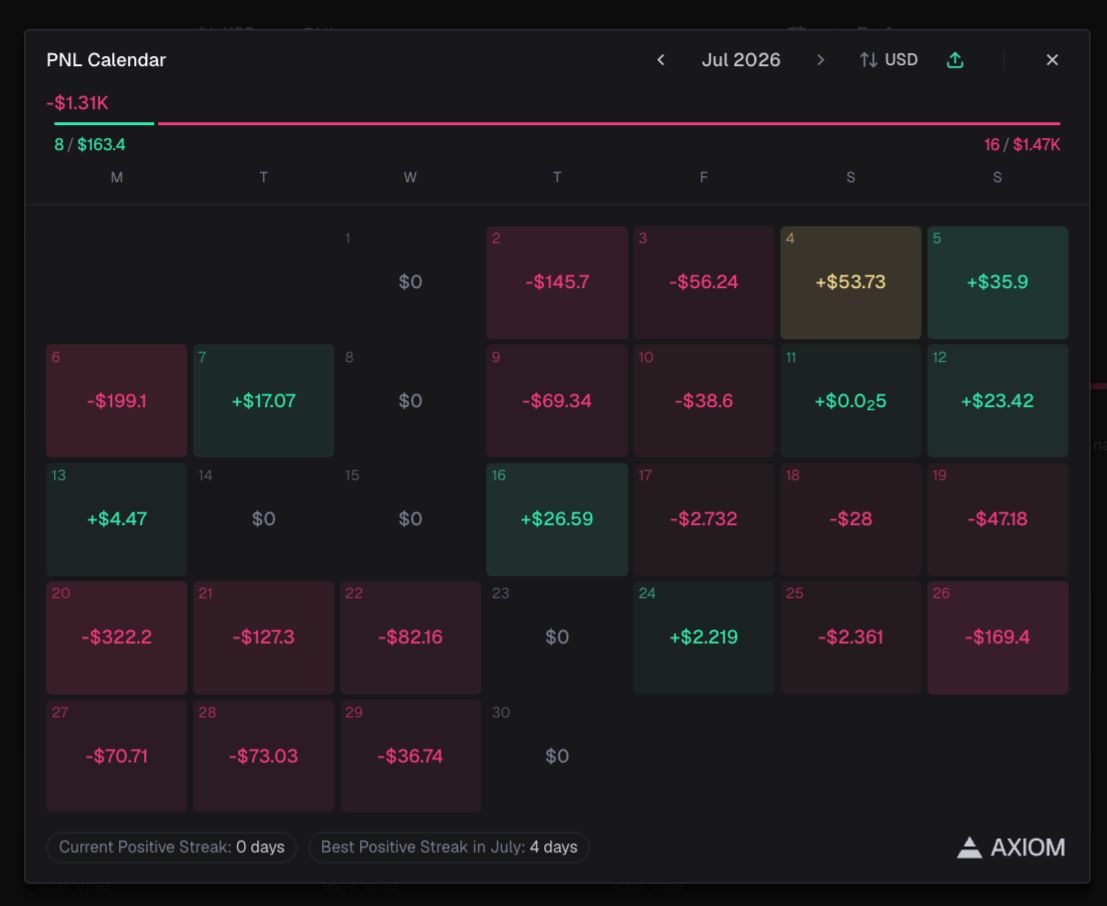Select the July 24 cell showing +$2.219
This screenshot has width=1107, height=906.
click(x=704, y=638)
